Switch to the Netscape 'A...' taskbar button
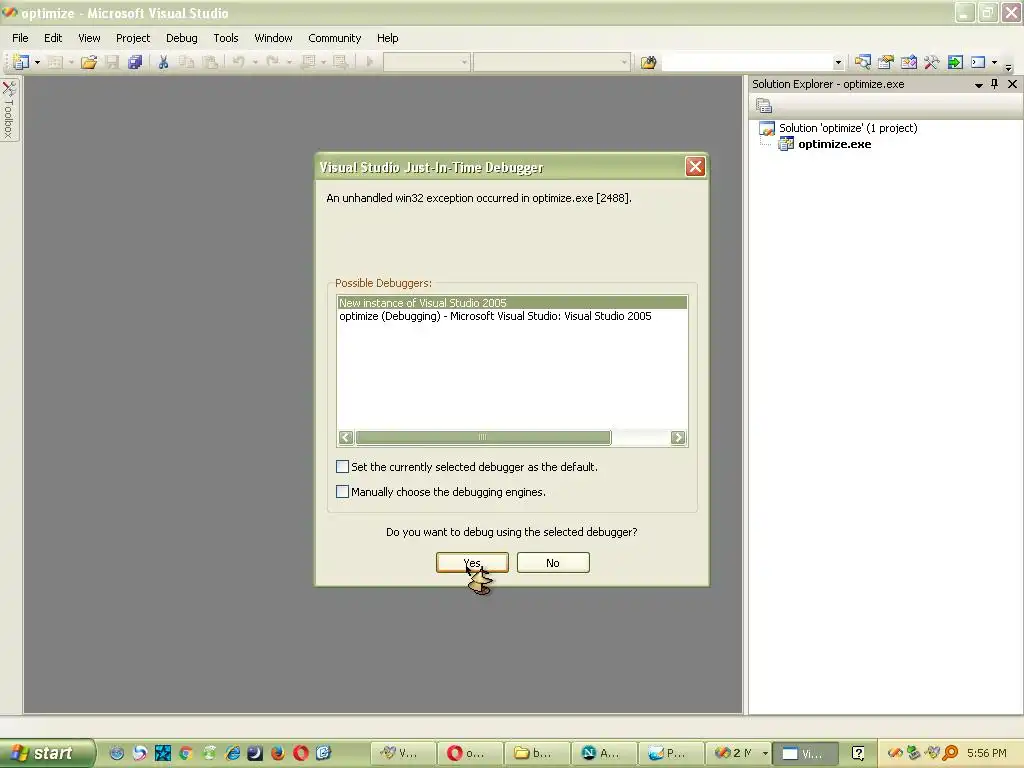The height and width of the screenshot is (768, 1024). click(x=605, y=754)
